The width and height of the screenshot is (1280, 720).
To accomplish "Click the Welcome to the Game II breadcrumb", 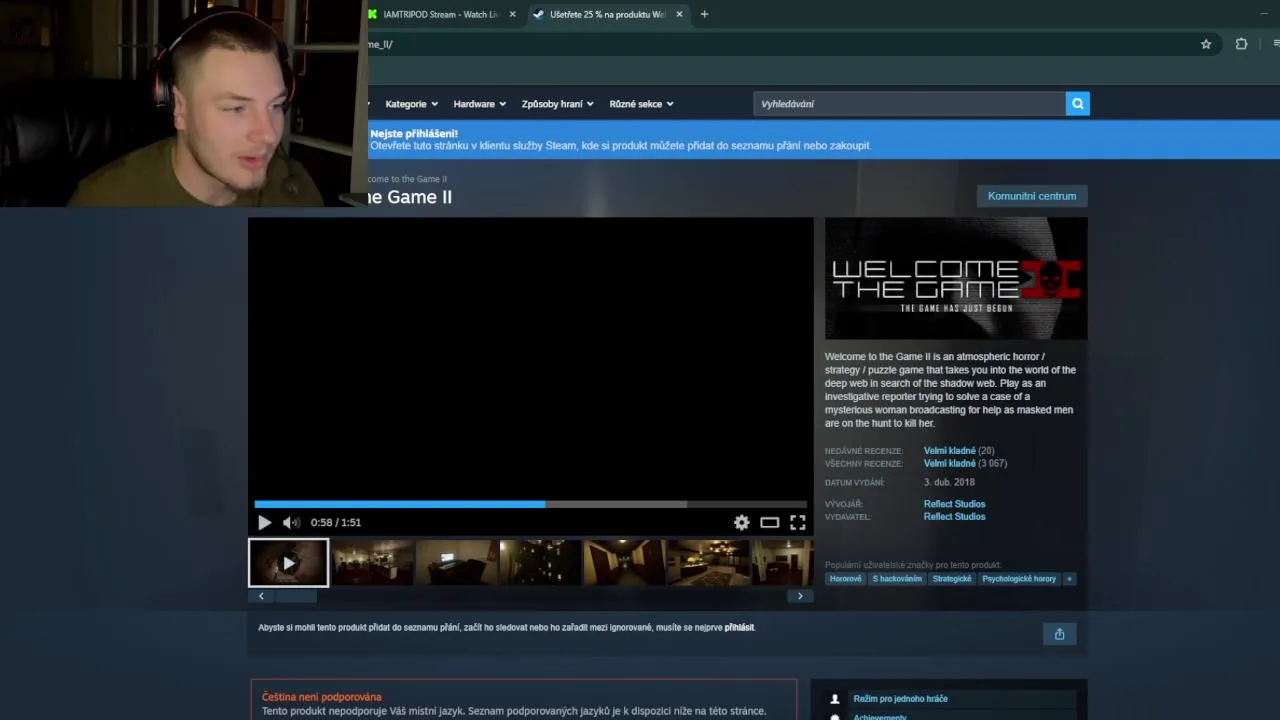I will (x=408, y=179).
